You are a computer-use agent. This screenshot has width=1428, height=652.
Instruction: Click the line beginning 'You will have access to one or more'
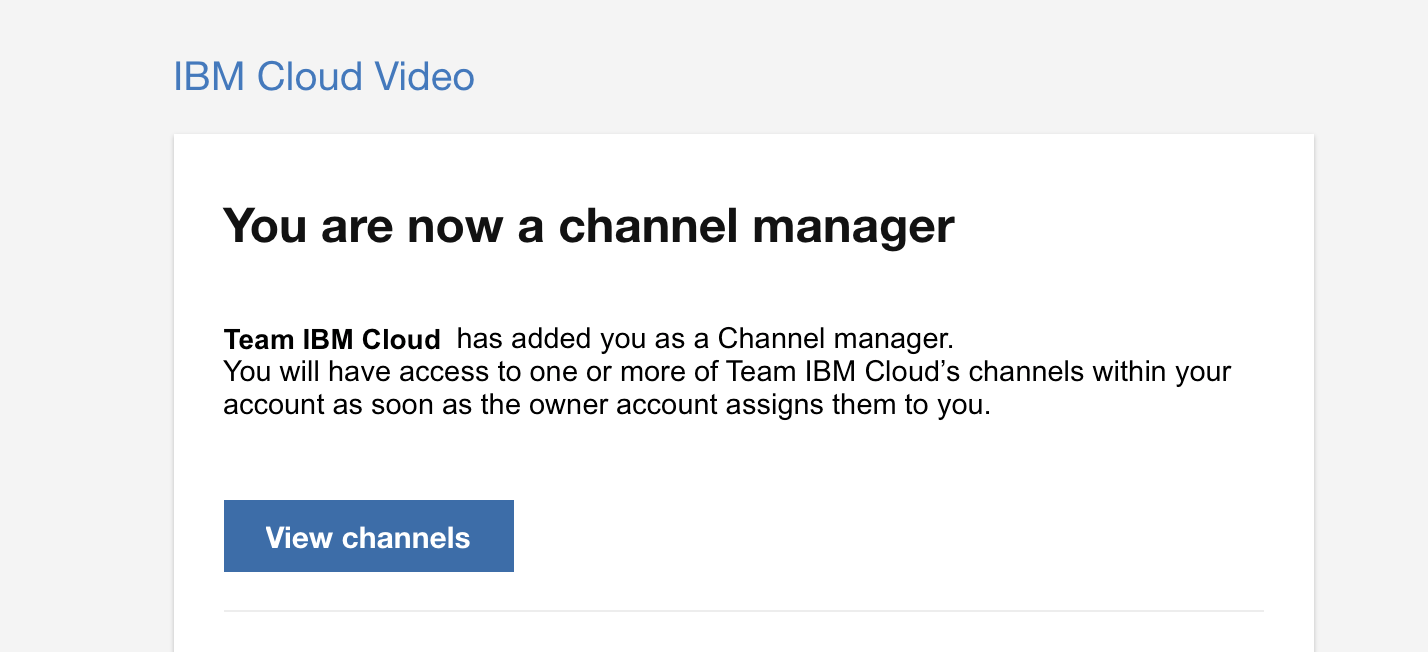pyautogui.click(x=727, y=372)
